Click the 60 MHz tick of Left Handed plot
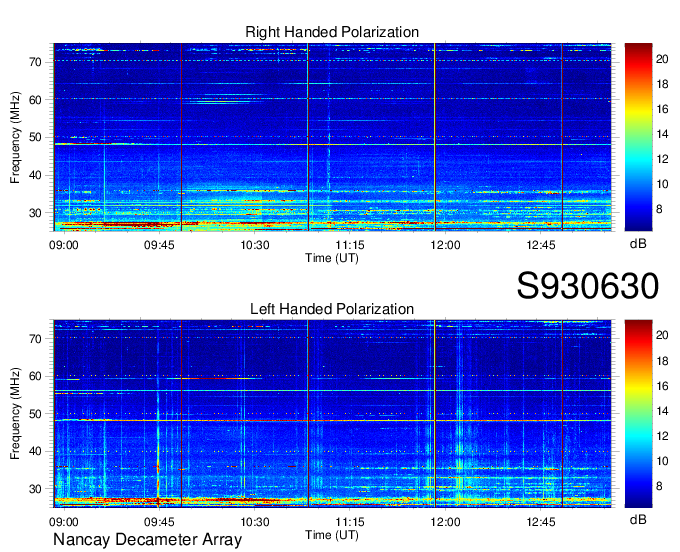The height and width of the screenshot is (552, 680). click(36, 376)
